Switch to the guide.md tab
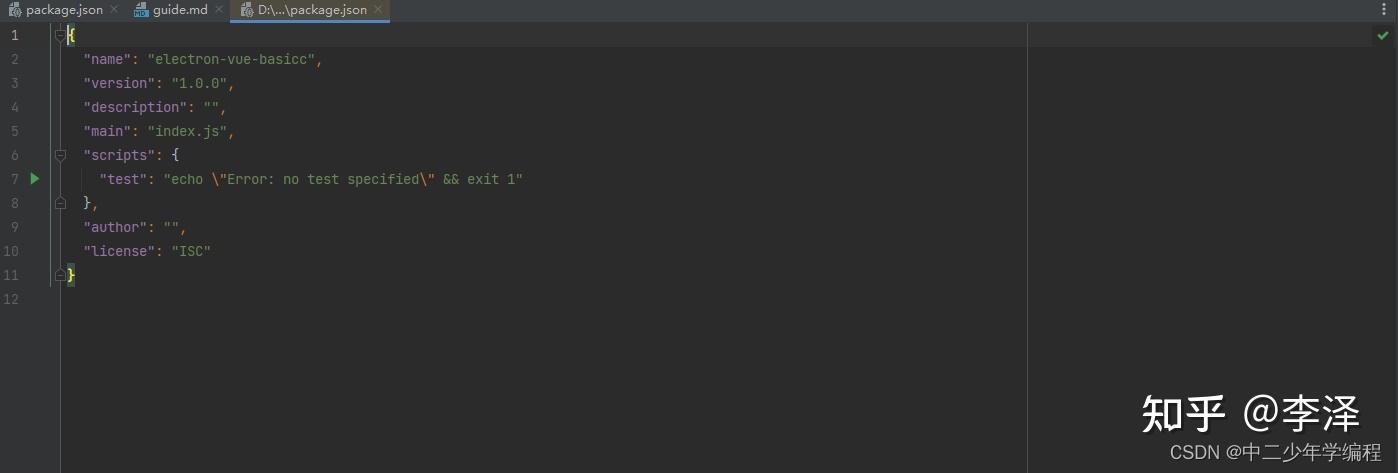 [180, 10]
